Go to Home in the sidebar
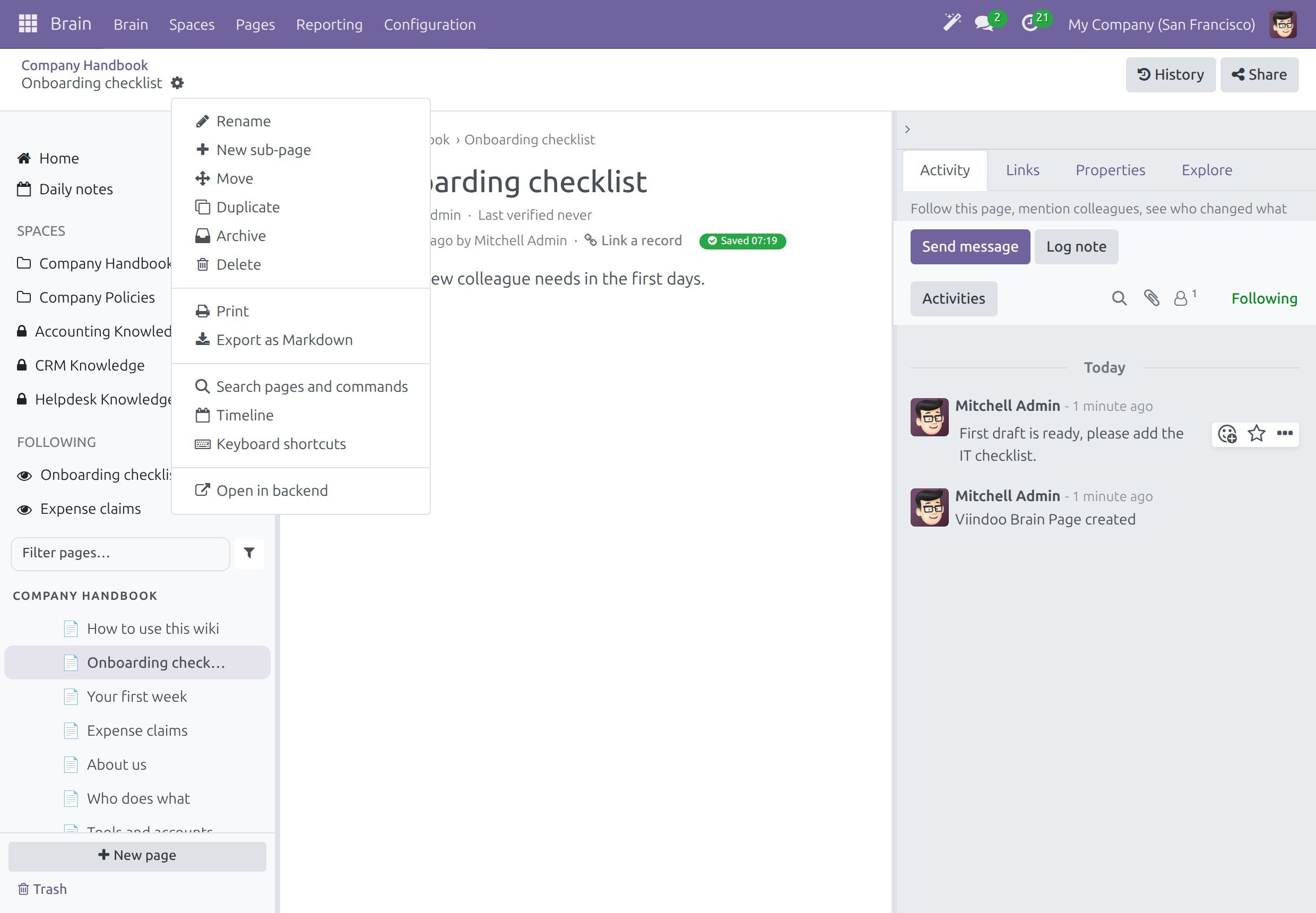The image size is (1316, 913). [48, 159]
